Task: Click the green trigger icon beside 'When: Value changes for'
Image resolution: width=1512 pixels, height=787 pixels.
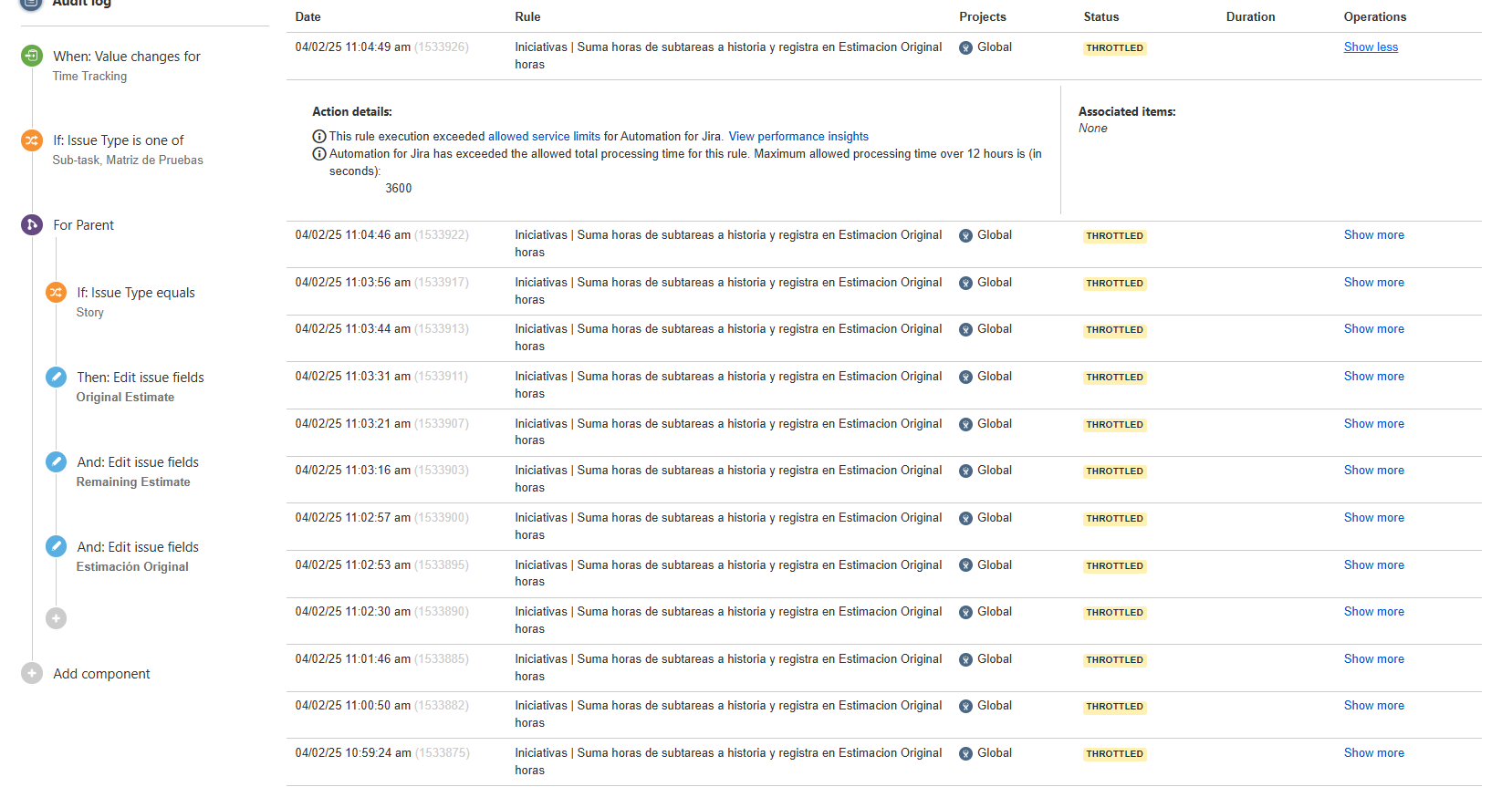Action: (x=32, y=56)
